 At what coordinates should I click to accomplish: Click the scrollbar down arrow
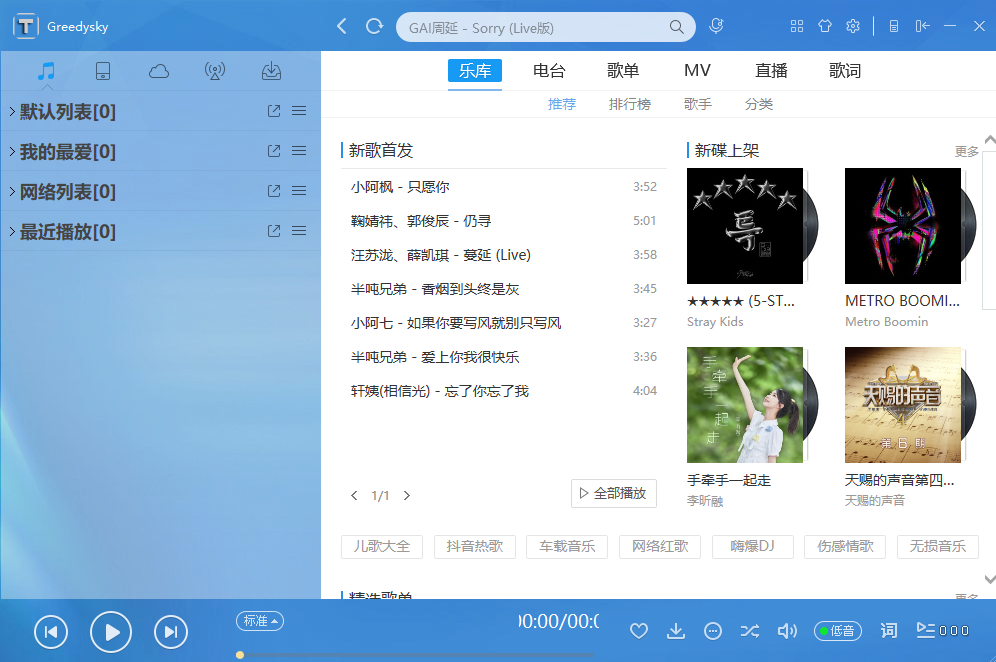point(990,579)
